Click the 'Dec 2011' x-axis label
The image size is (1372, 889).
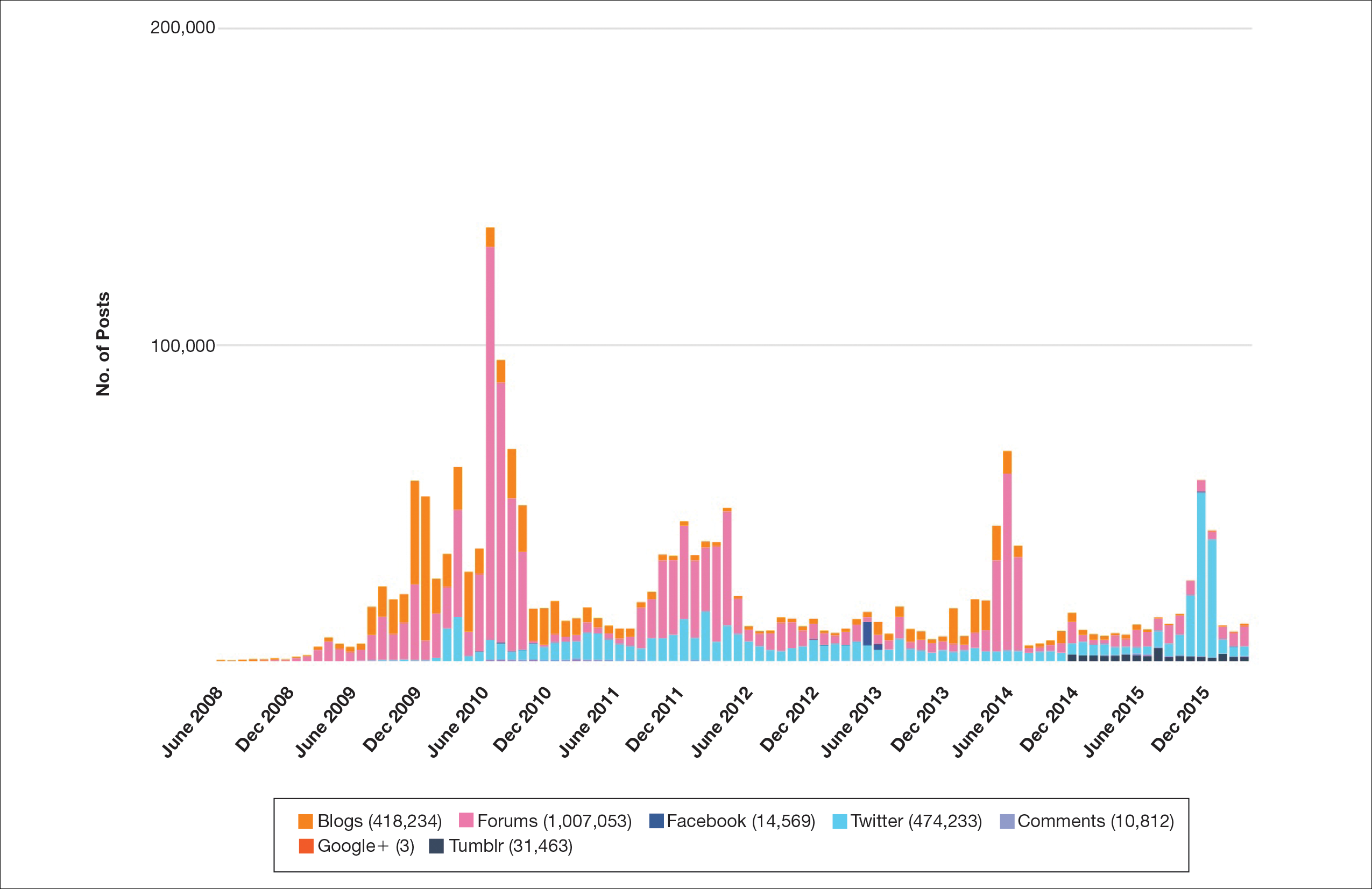tap(655, 719)
